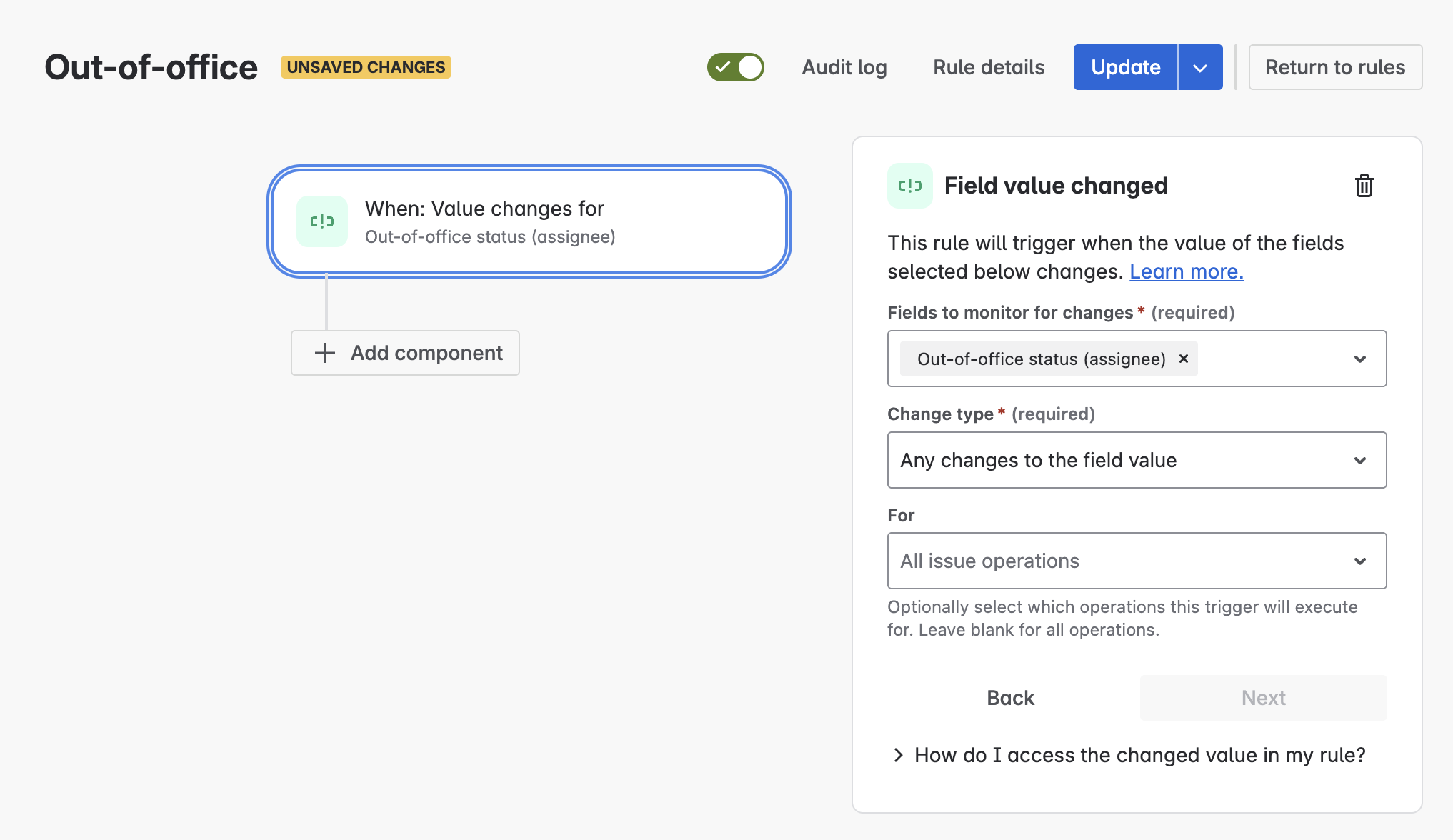Open the Change type dropdown
Screen dimensions: 1453x840
click(x=1136, y=460)
